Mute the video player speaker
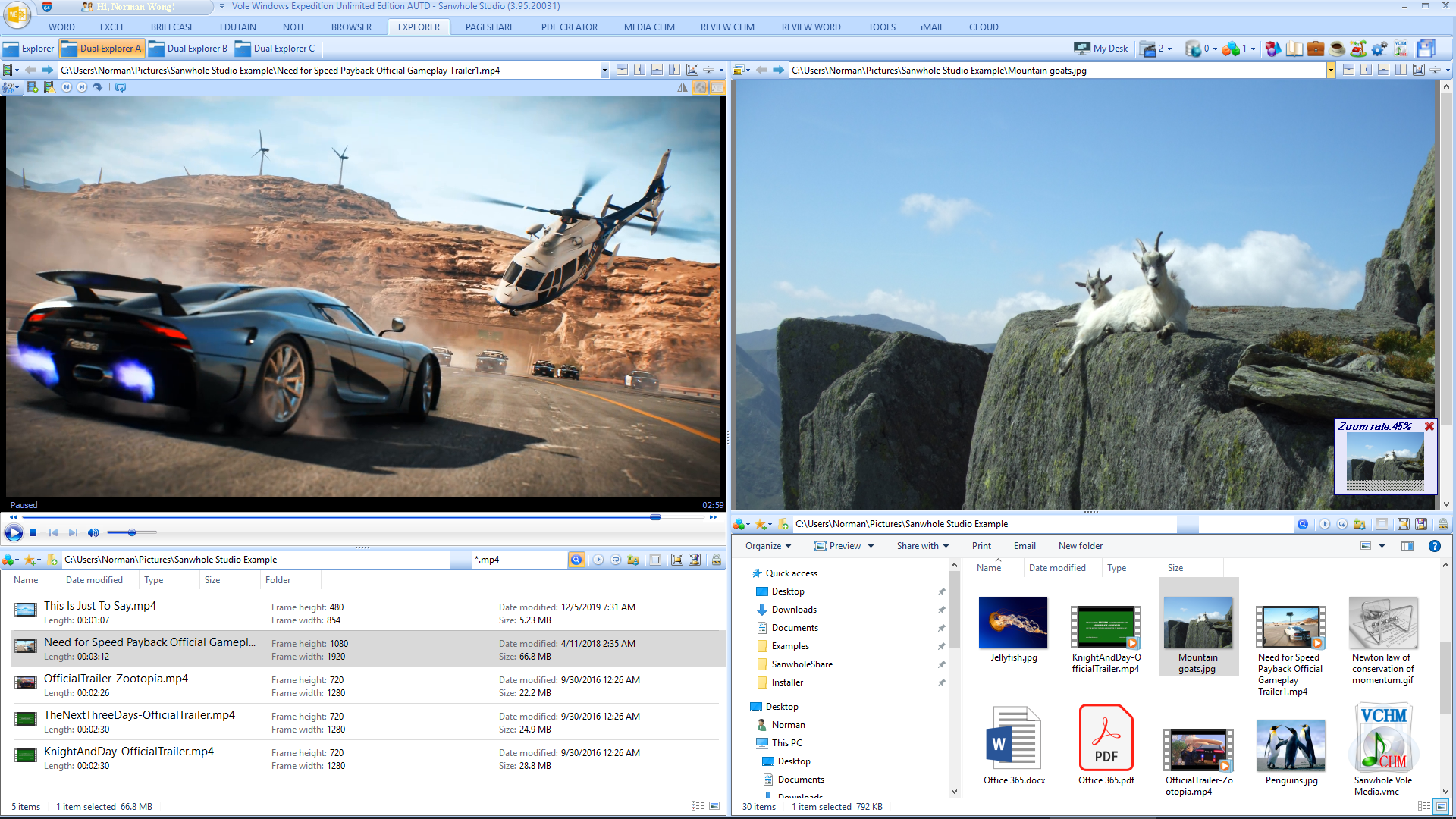 93,533
